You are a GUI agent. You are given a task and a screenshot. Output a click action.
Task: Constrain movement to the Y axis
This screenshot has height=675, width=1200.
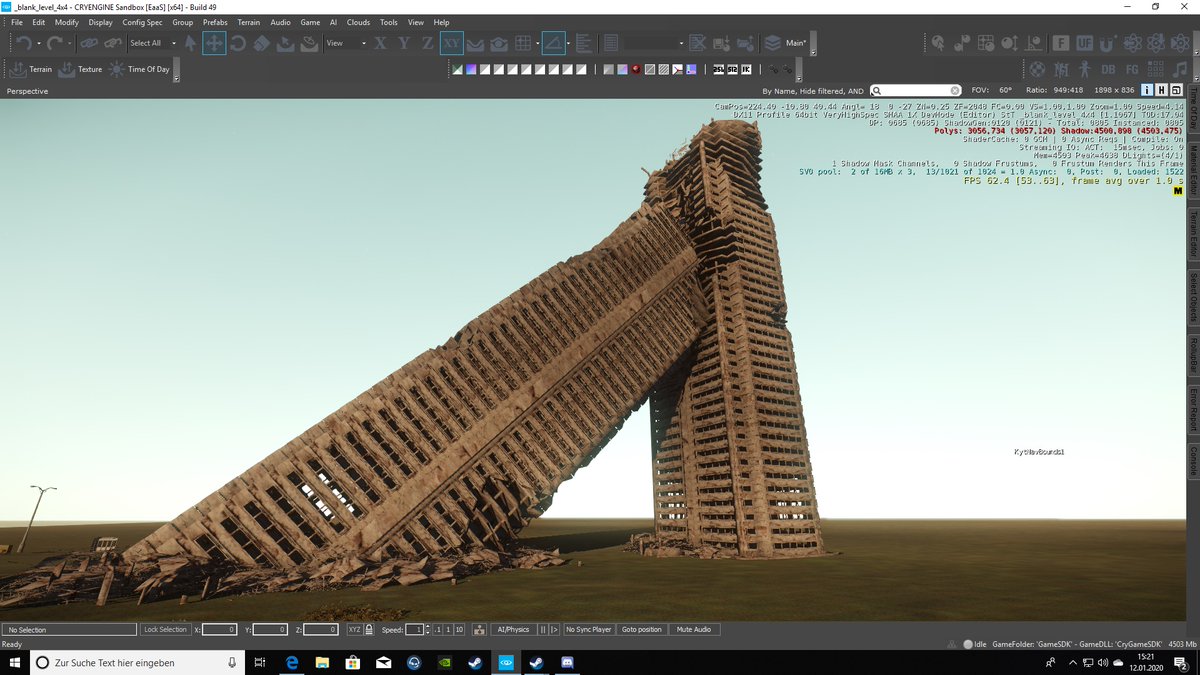tap(404, 43)
